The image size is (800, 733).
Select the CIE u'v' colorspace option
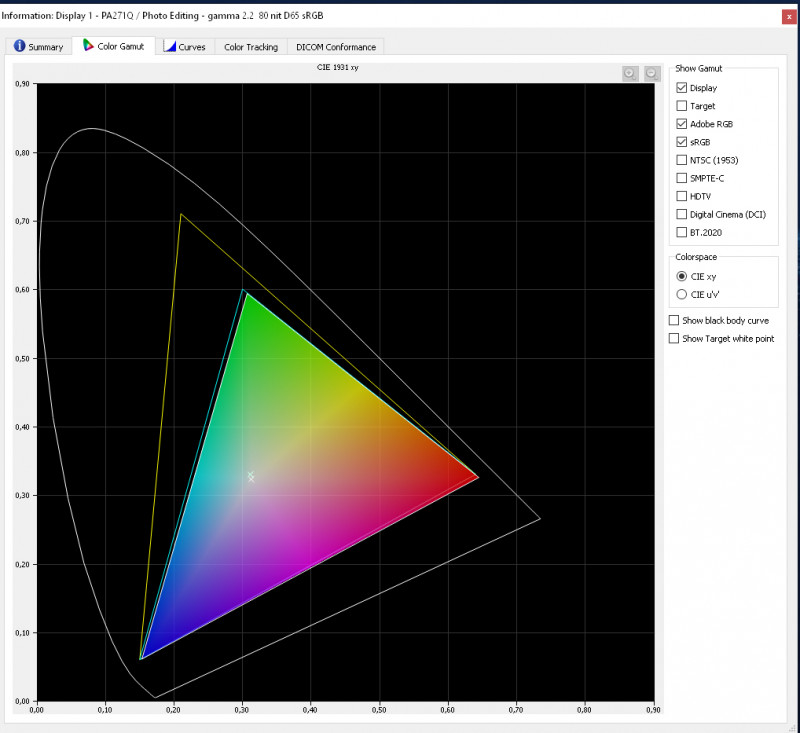click(x=682, y=294)
